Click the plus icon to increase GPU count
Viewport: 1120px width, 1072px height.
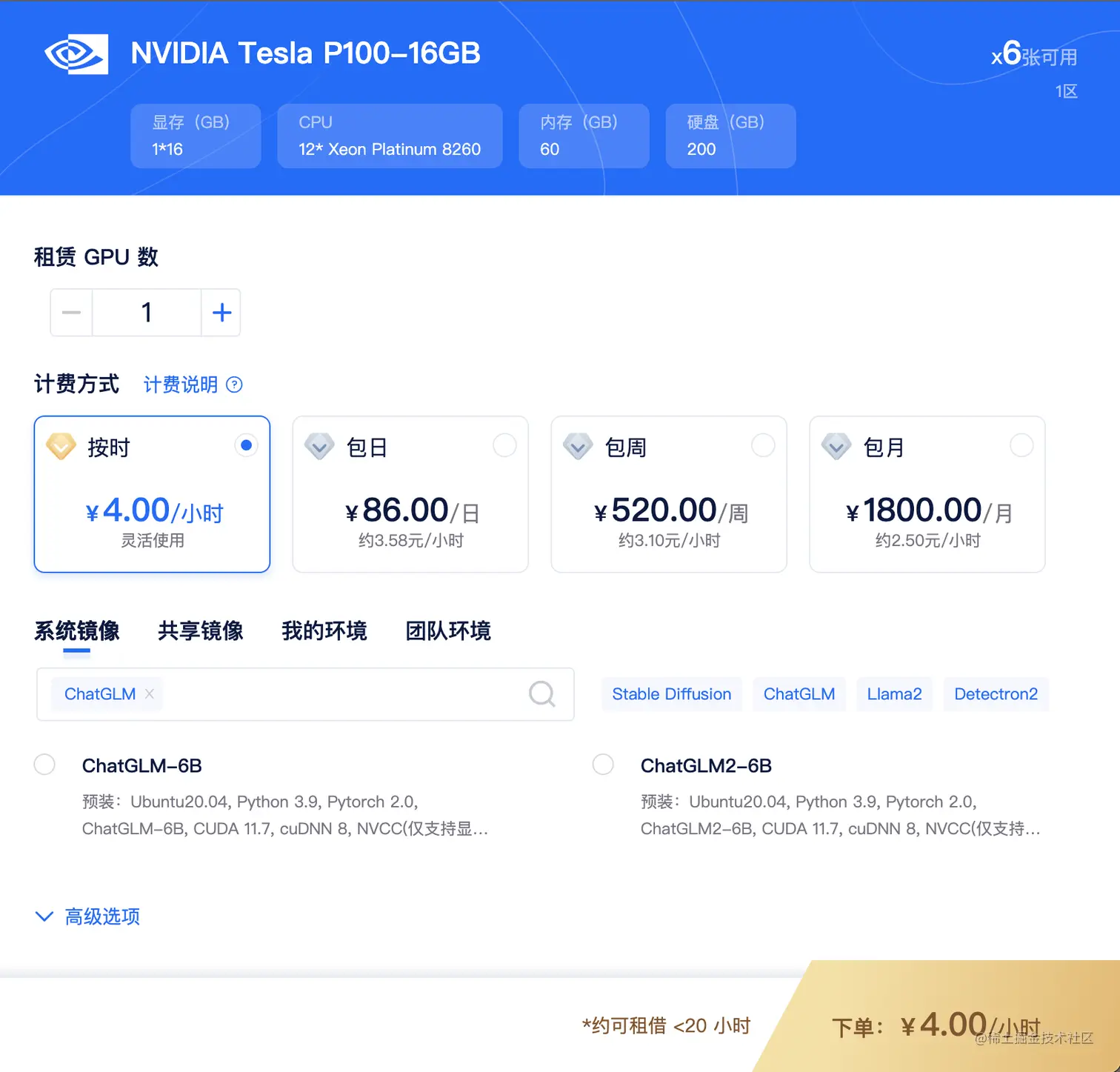pyautogui.click(x=221, y=313)
